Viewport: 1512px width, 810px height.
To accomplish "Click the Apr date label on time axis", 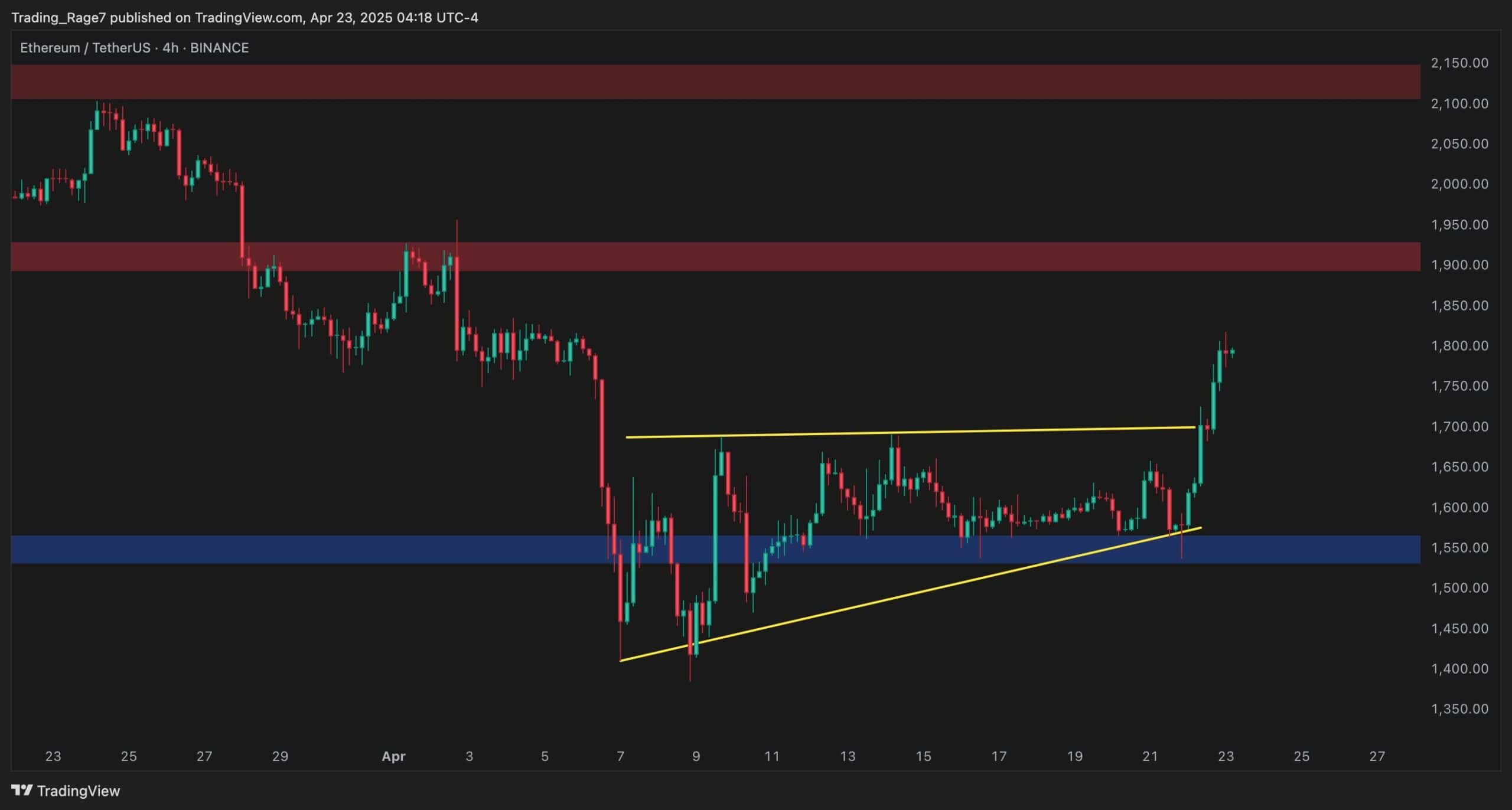I will pos(393,756).
